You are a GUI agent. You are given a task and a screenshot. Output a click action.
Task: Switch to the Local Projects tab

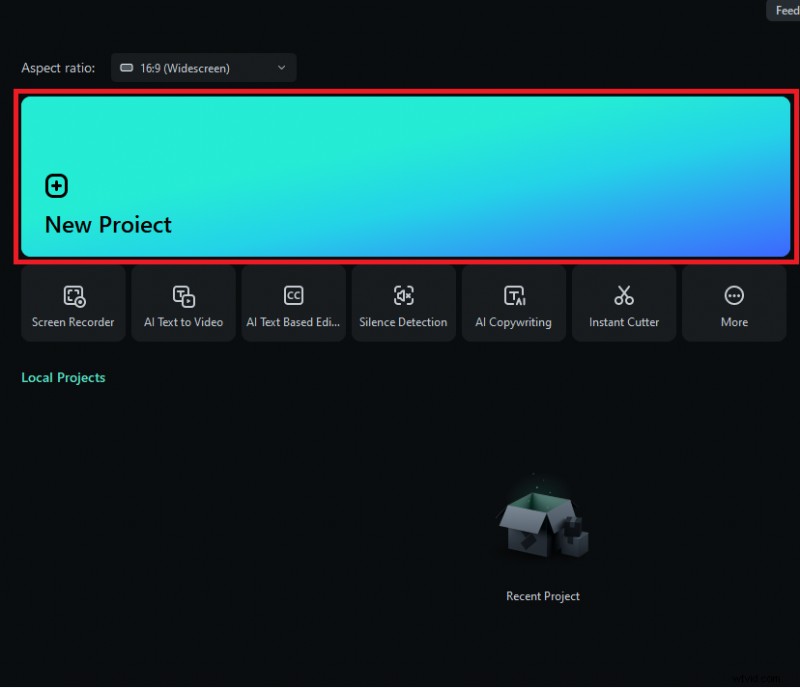(63, 378)
